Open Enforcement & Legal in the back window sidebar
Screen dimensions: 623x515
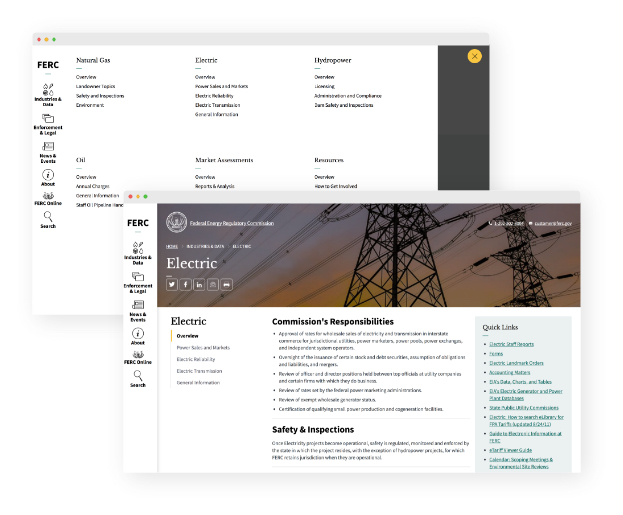(48, 124)
